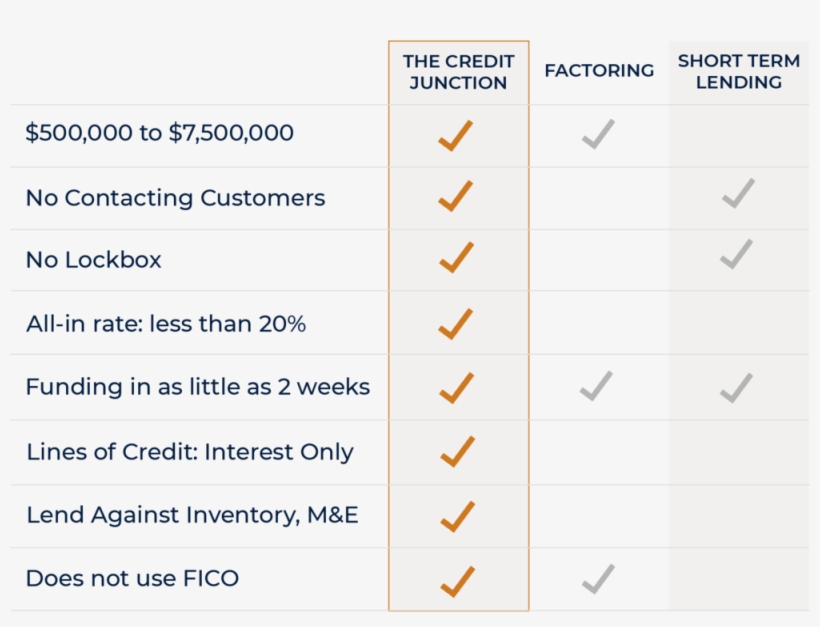Click orange checkmark for No Contacting Customers
Viewport: 820px width, 627px height.
coord(456,196)
